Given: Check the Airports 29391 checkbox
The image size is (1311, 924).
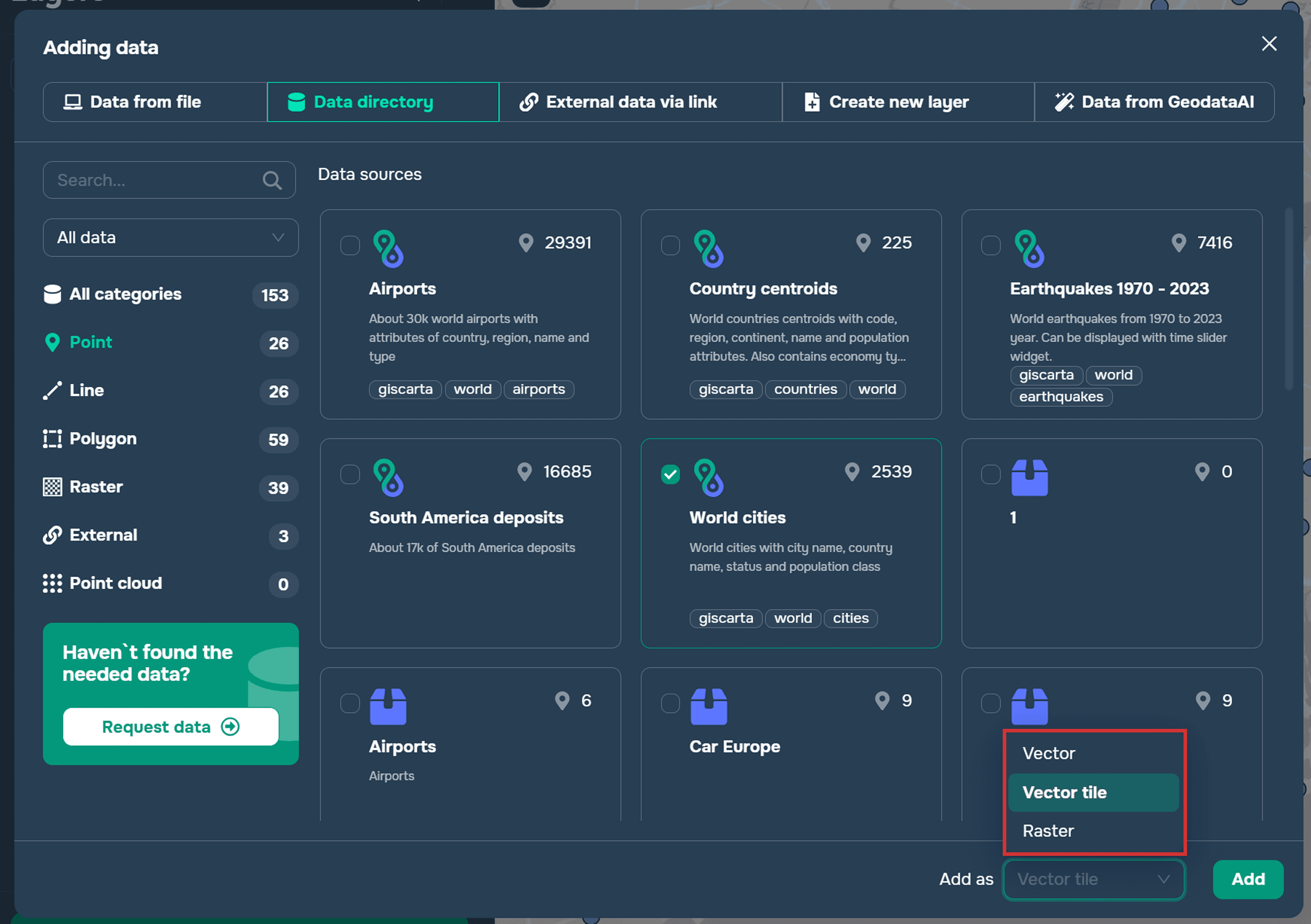Looking at the screenshot, I should [350, 245].
